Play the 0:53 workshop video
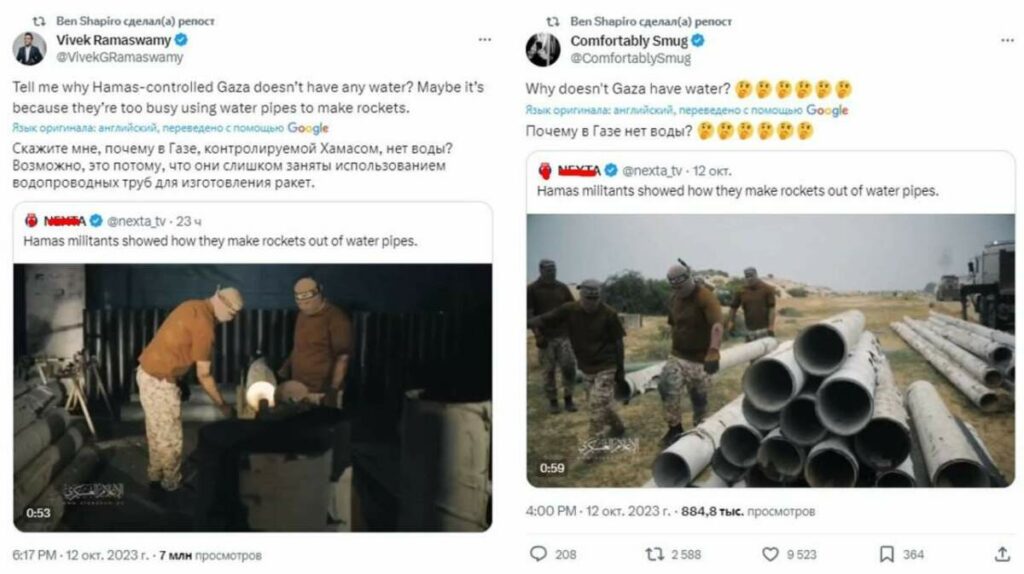 click(252, 397)
